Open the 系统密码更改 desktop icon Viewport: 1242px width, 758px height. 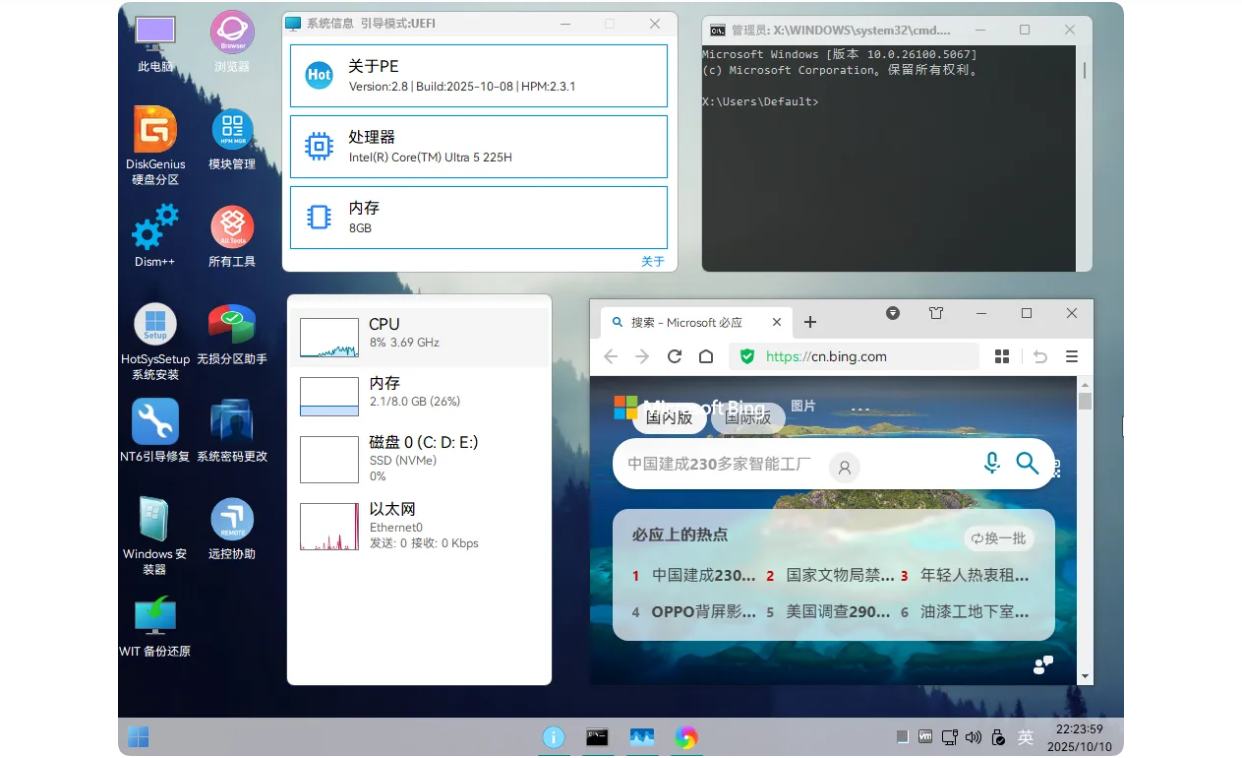pyautogui.click(x=232, y=432)
